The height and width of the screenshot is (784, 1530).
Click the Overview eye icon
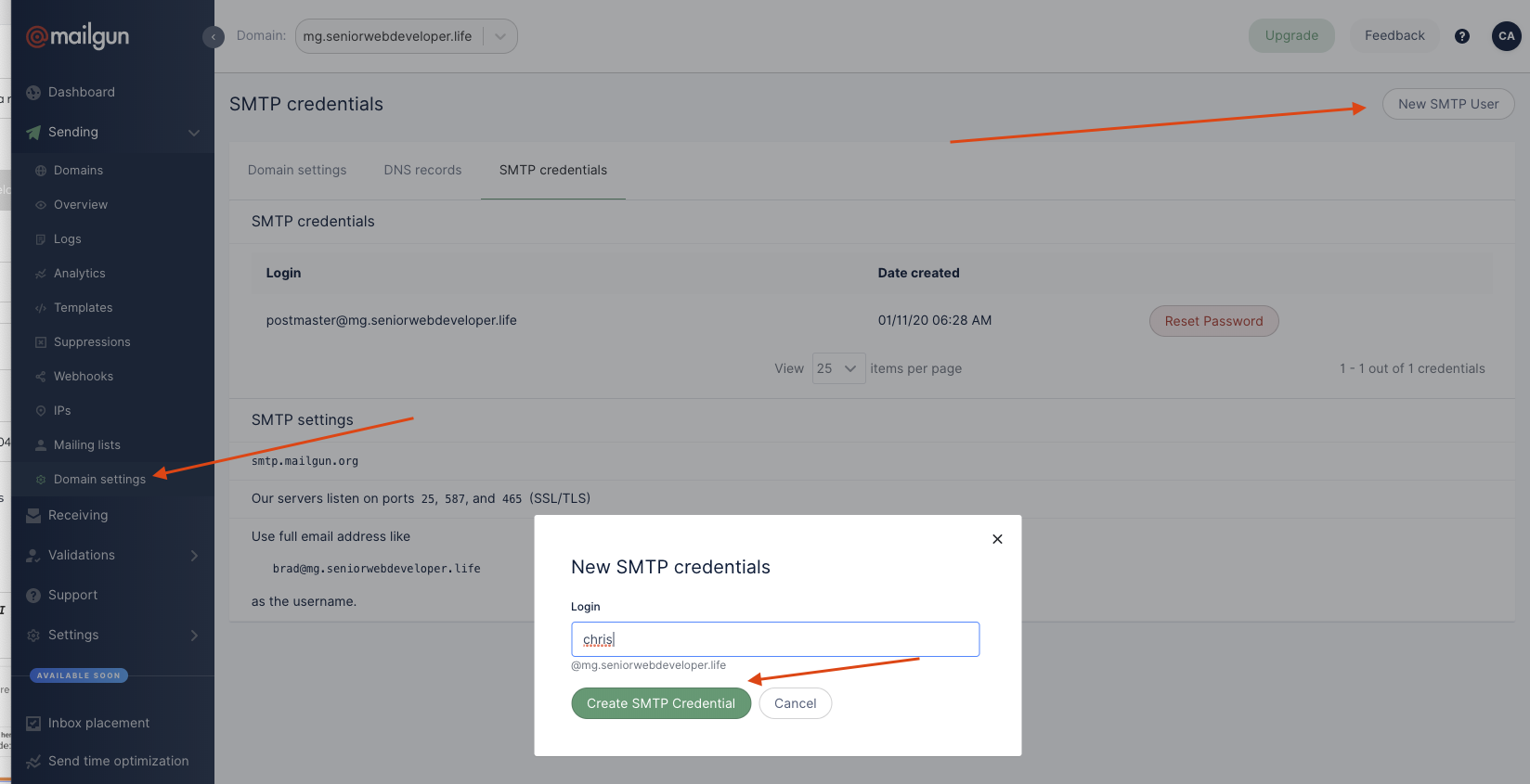click(41, 205)
